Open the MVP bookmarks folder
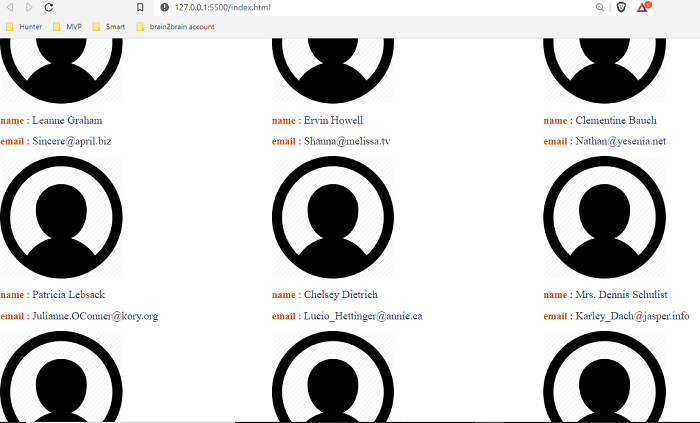Screen dimensions: 700x423 click(x=67, y=27)
